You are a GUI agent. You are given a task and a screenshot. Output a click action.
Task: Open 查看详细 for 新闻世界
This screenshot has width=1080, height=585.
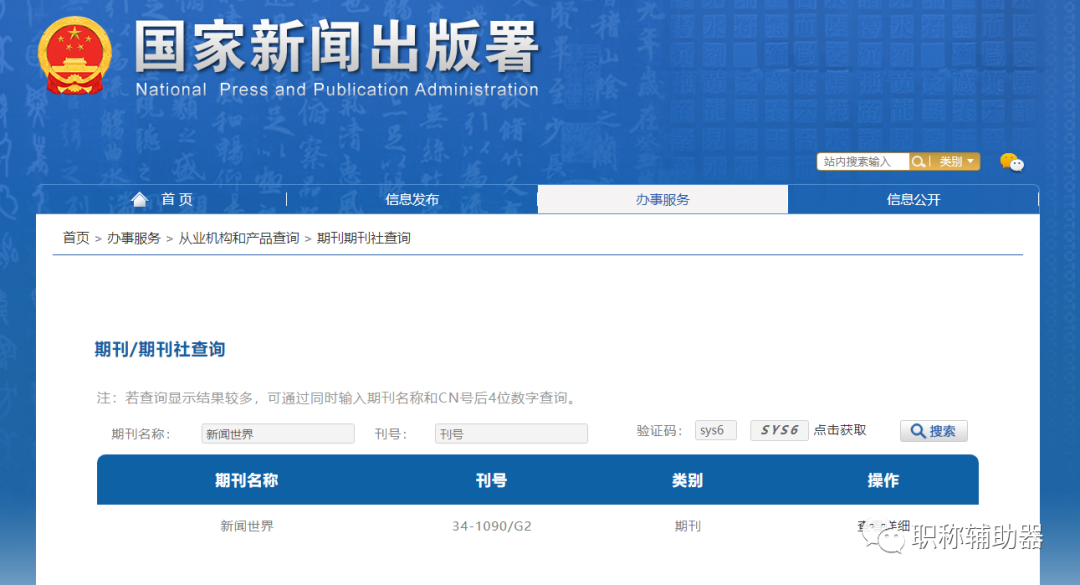click(884, 525)
